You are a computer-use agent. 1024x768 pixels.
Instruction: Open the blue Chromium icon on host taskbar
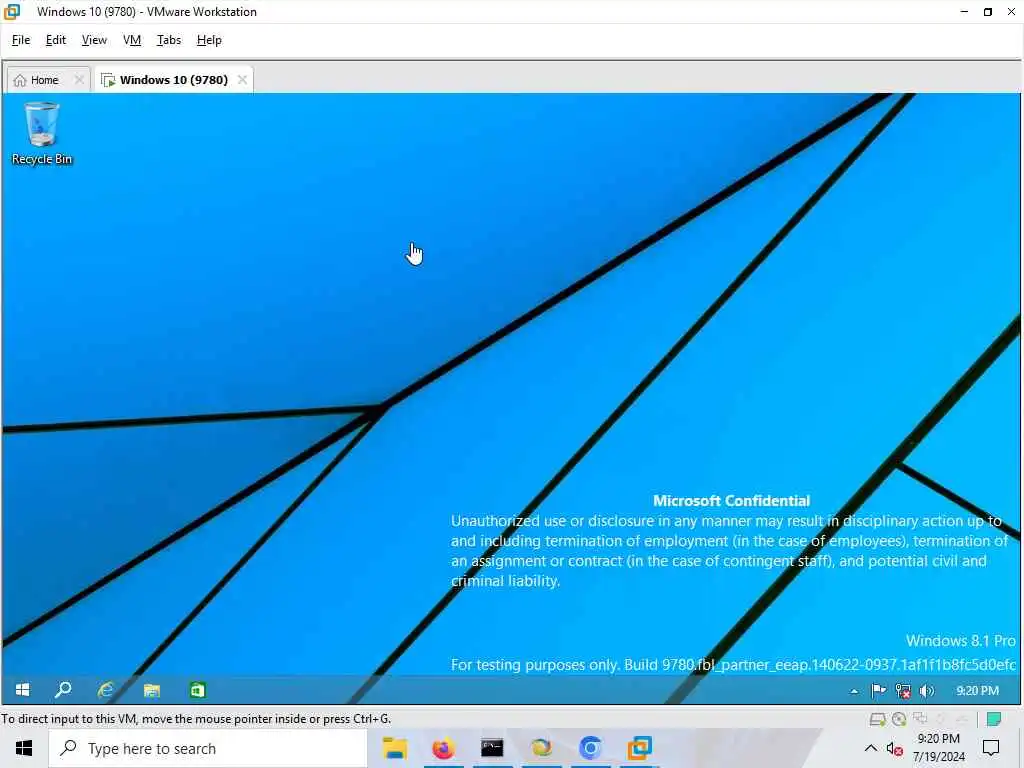click(x=590, y=748)
